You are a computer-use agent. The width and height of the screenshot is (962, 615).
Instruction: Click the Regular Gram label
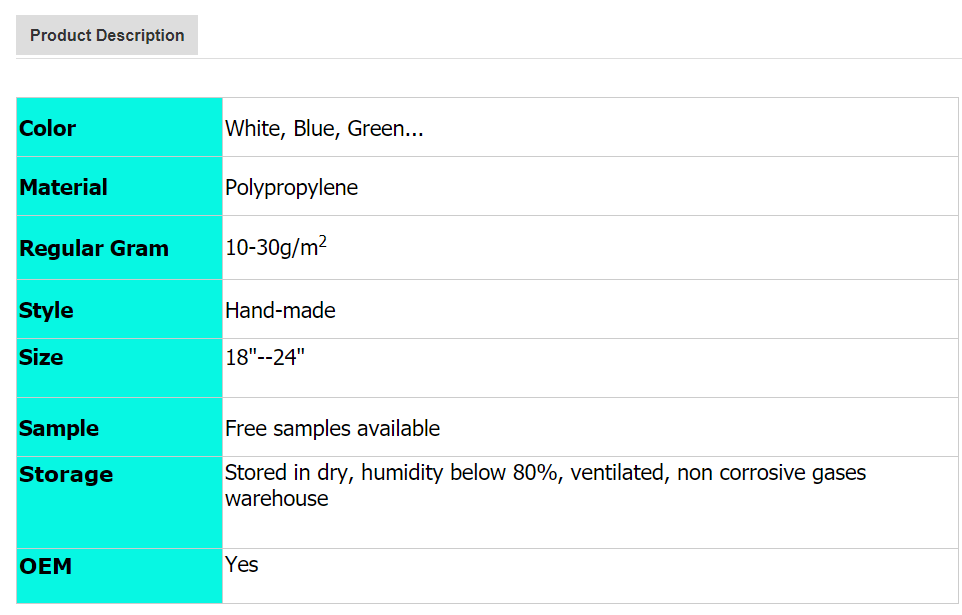94,248
